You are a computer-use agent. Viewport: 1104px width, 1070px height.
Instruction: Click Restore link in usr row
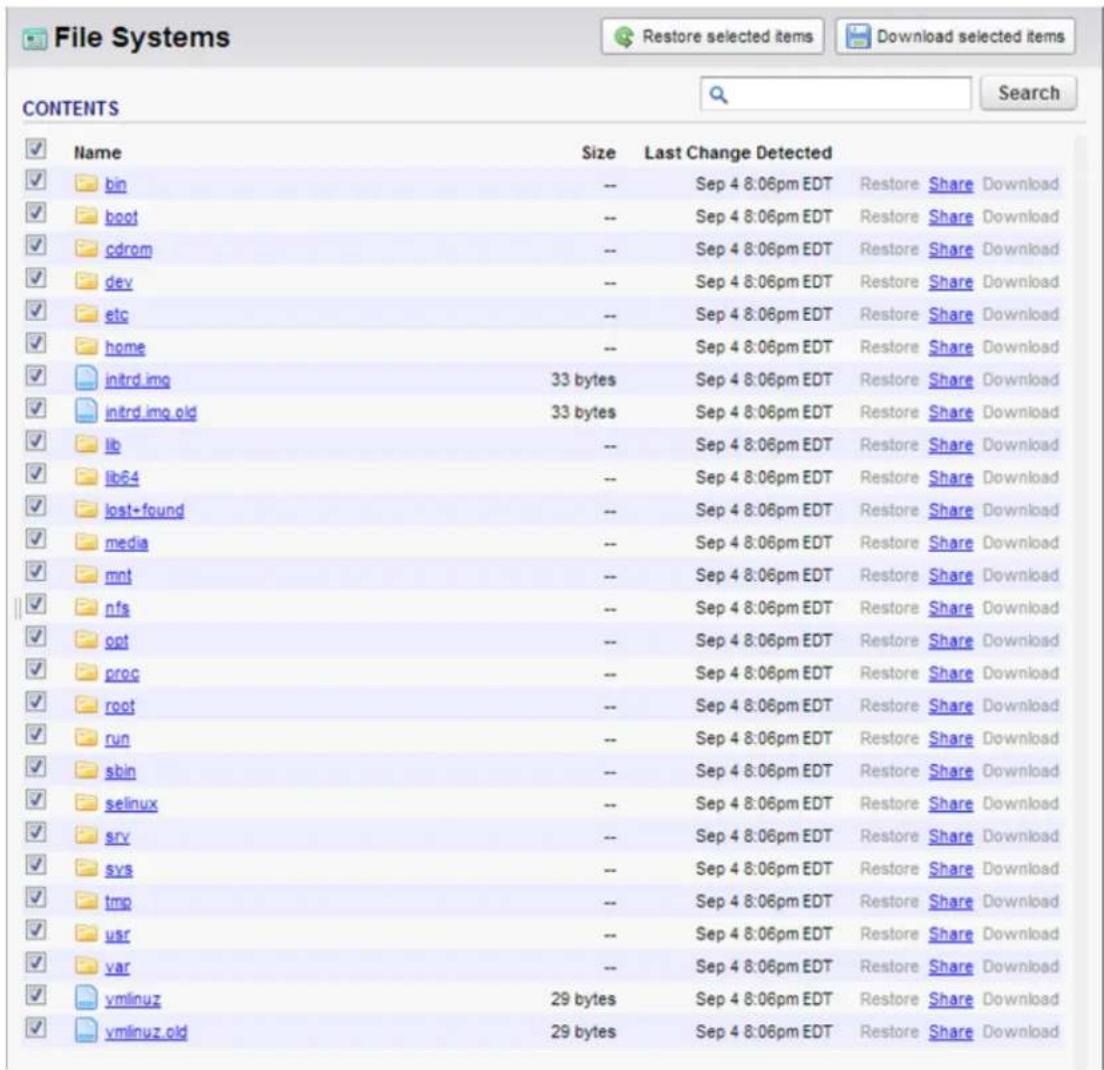click(889, 934)
